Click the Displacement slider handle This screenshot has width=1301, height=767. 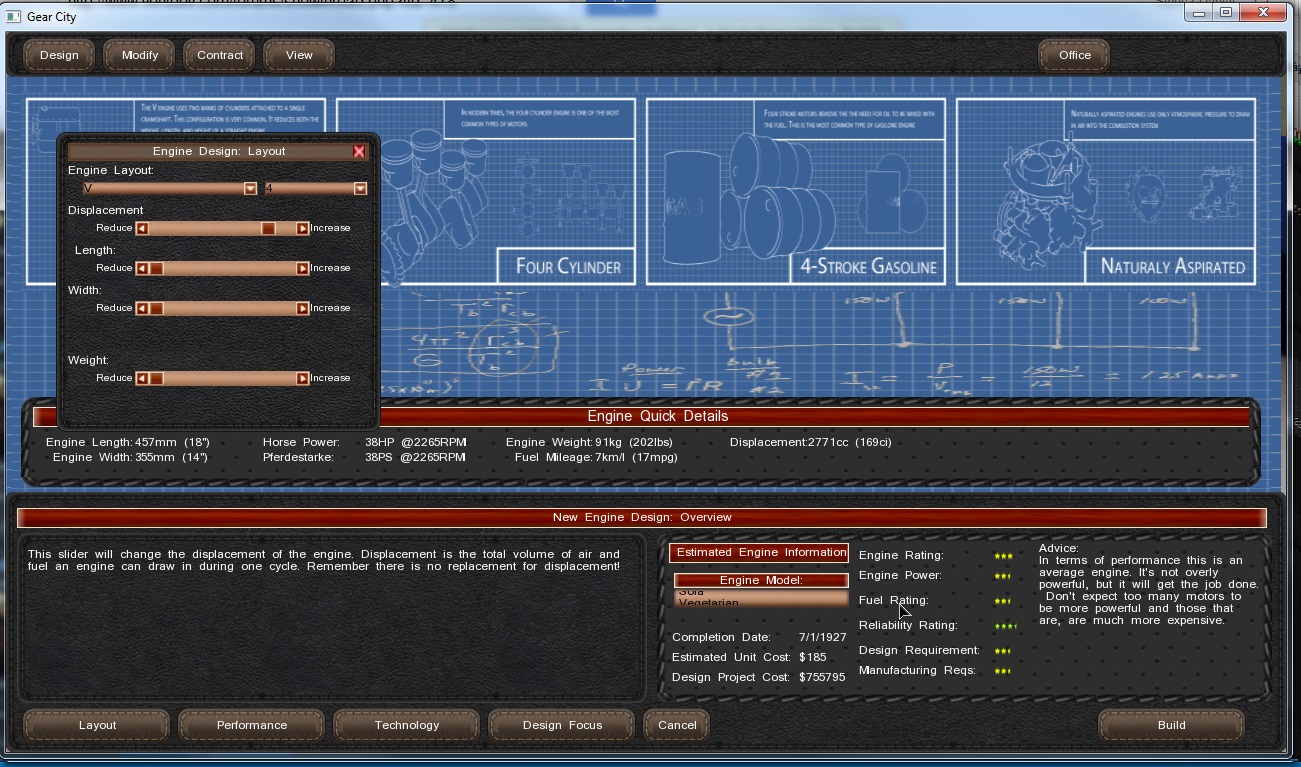click(268, 228)
